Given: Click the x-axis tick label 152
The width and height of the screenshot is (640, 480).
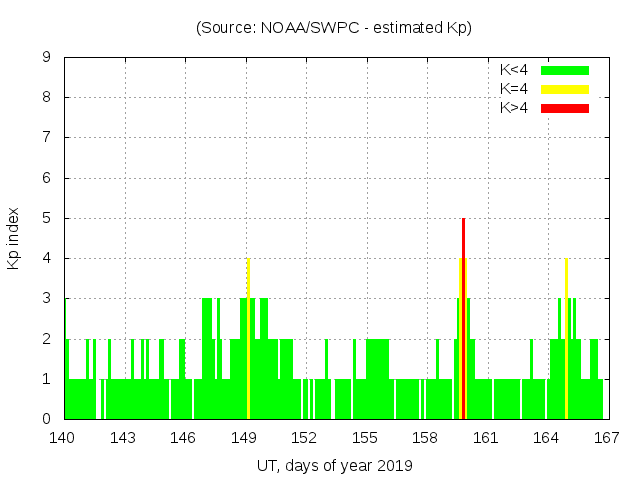Looking at the screenshot, I should click(305, 438).
